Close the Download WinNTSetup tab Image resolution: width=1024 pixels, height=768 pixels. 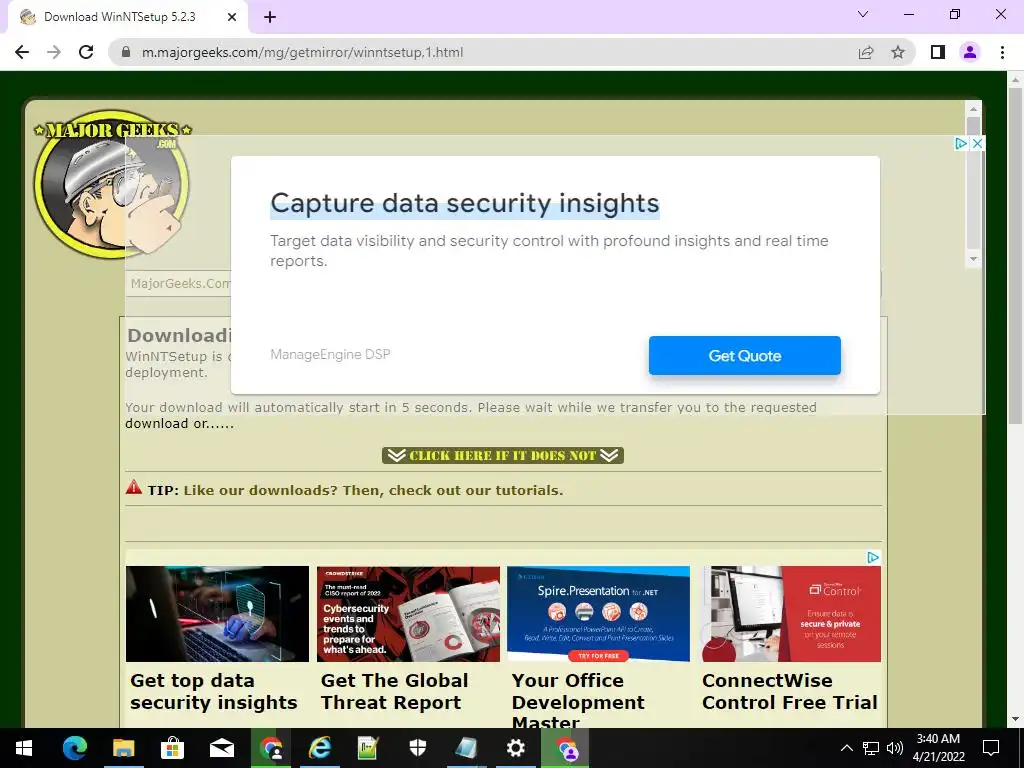[231, 17]
